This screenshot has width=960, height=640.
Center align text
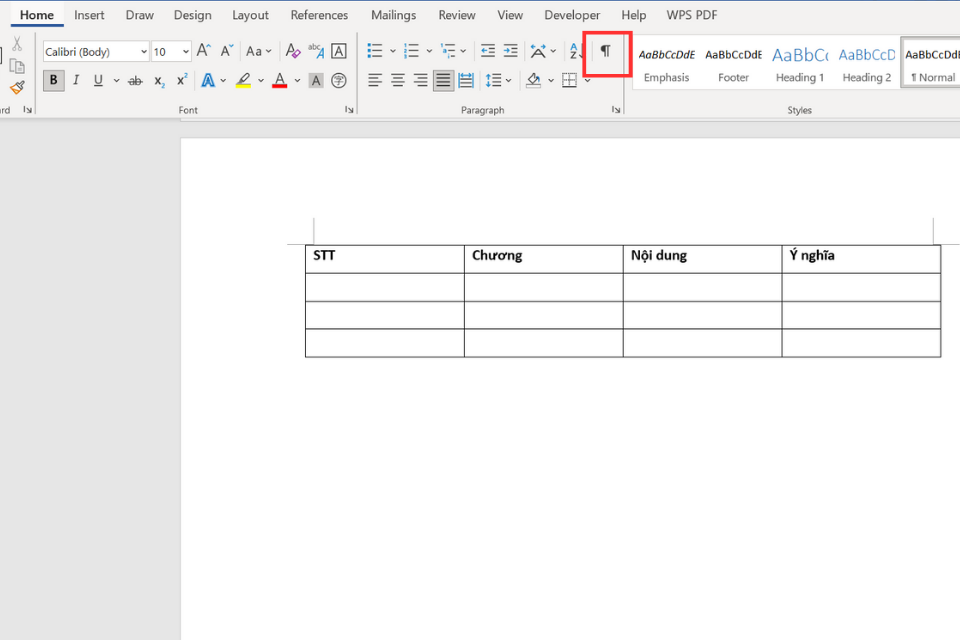398,80
